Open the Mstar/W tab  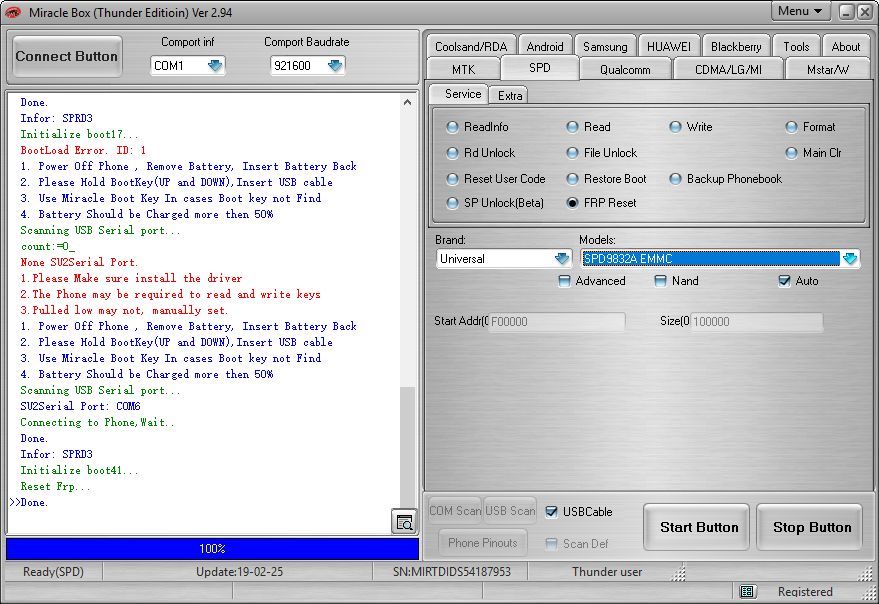click(x=827, y=70)
